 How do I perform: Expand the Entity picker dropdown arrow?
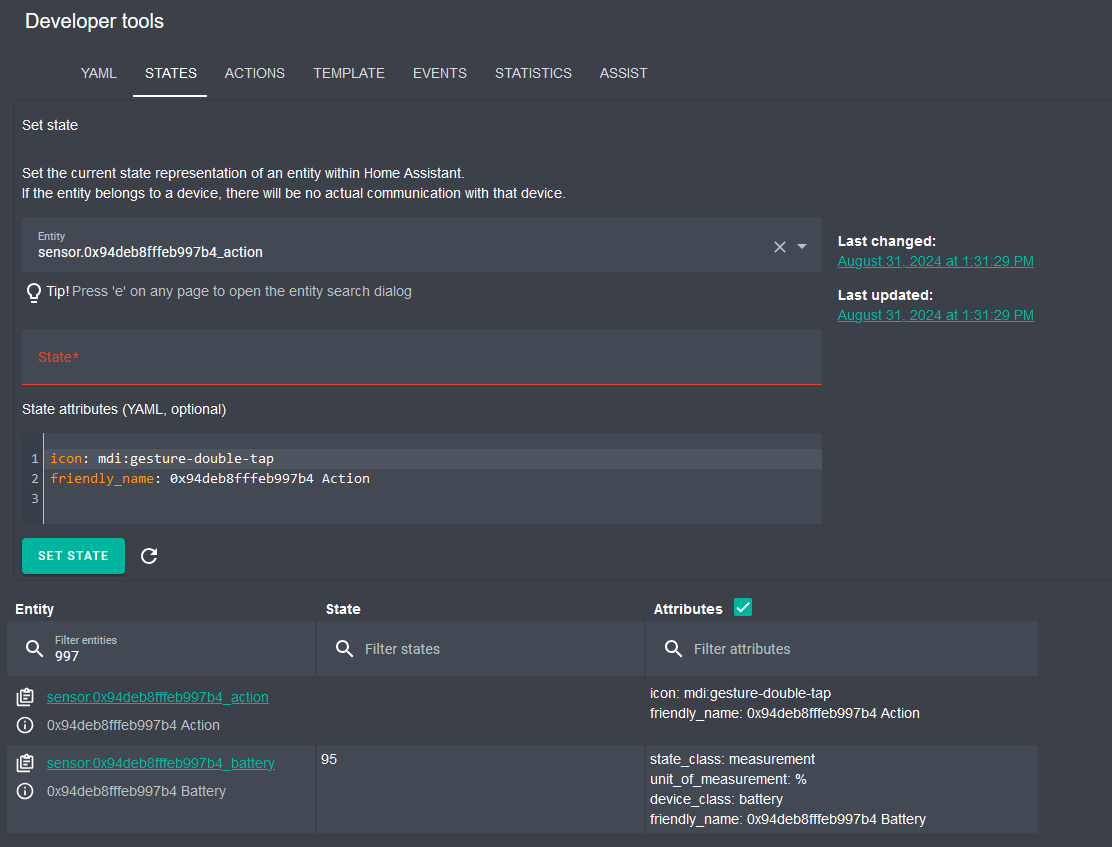point(802,247)
